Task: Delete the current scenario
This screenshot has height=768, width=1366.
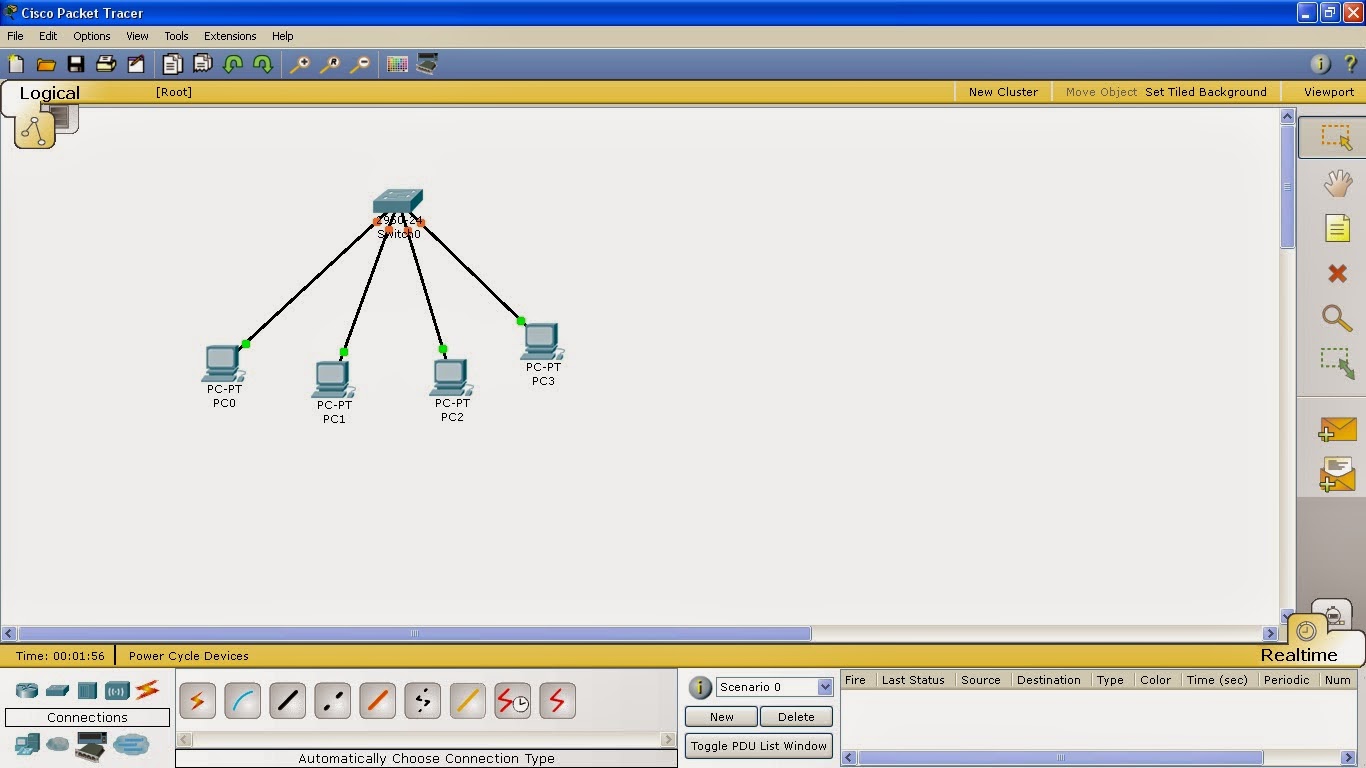Action: [796, 717]
